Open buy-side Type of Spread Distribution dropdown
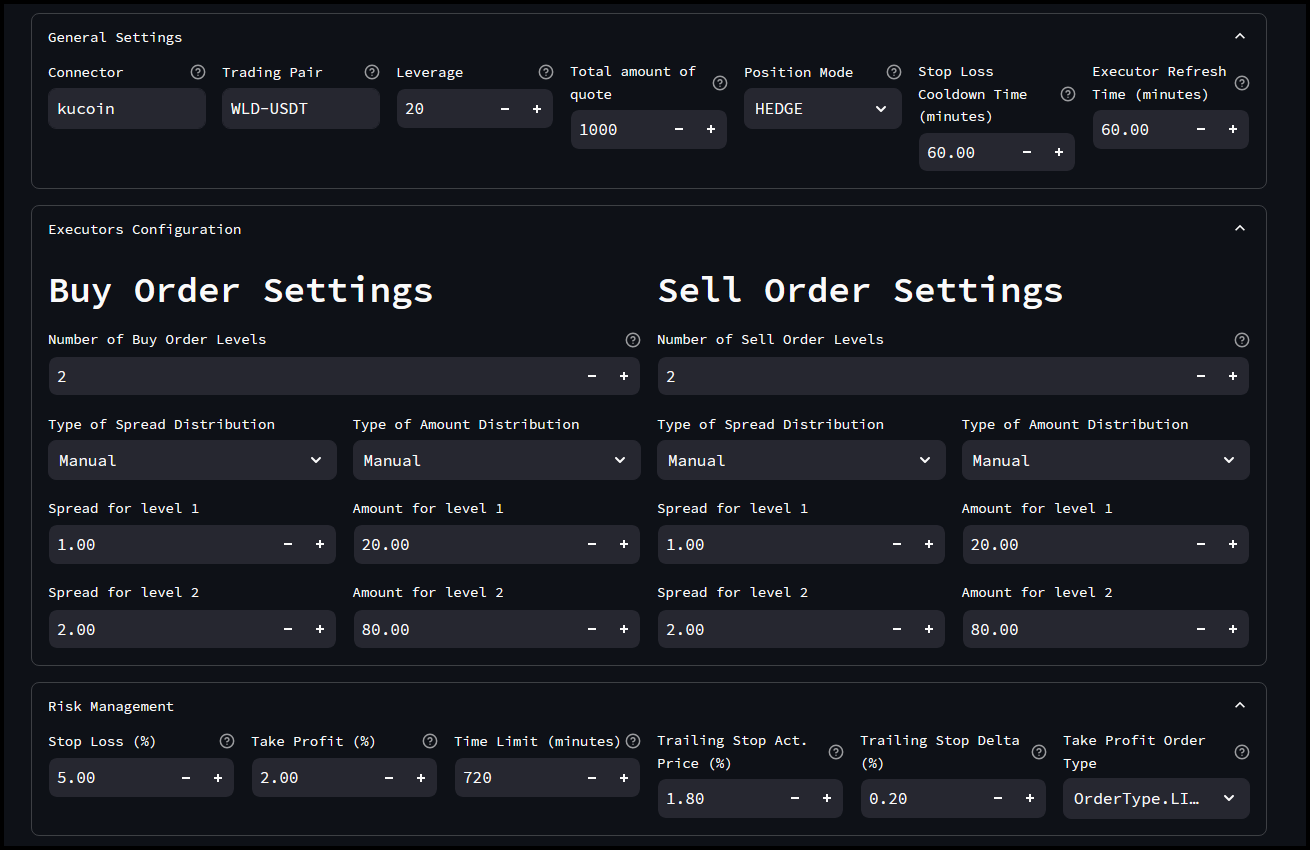 (192, 460)
